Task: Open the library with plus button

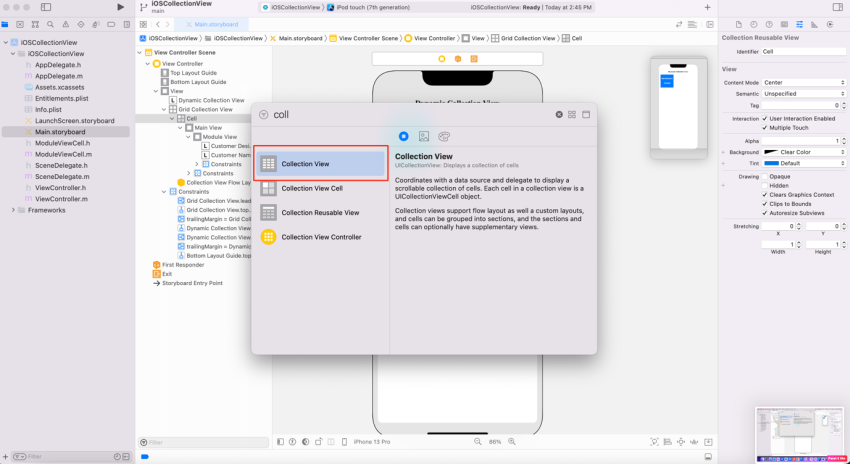Action: [707, 7]
